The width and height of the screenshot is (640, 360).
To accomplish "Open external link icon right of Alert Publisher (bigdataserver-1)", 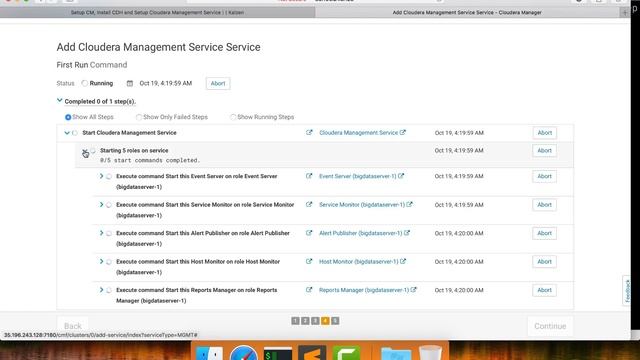I will point(407,233).
